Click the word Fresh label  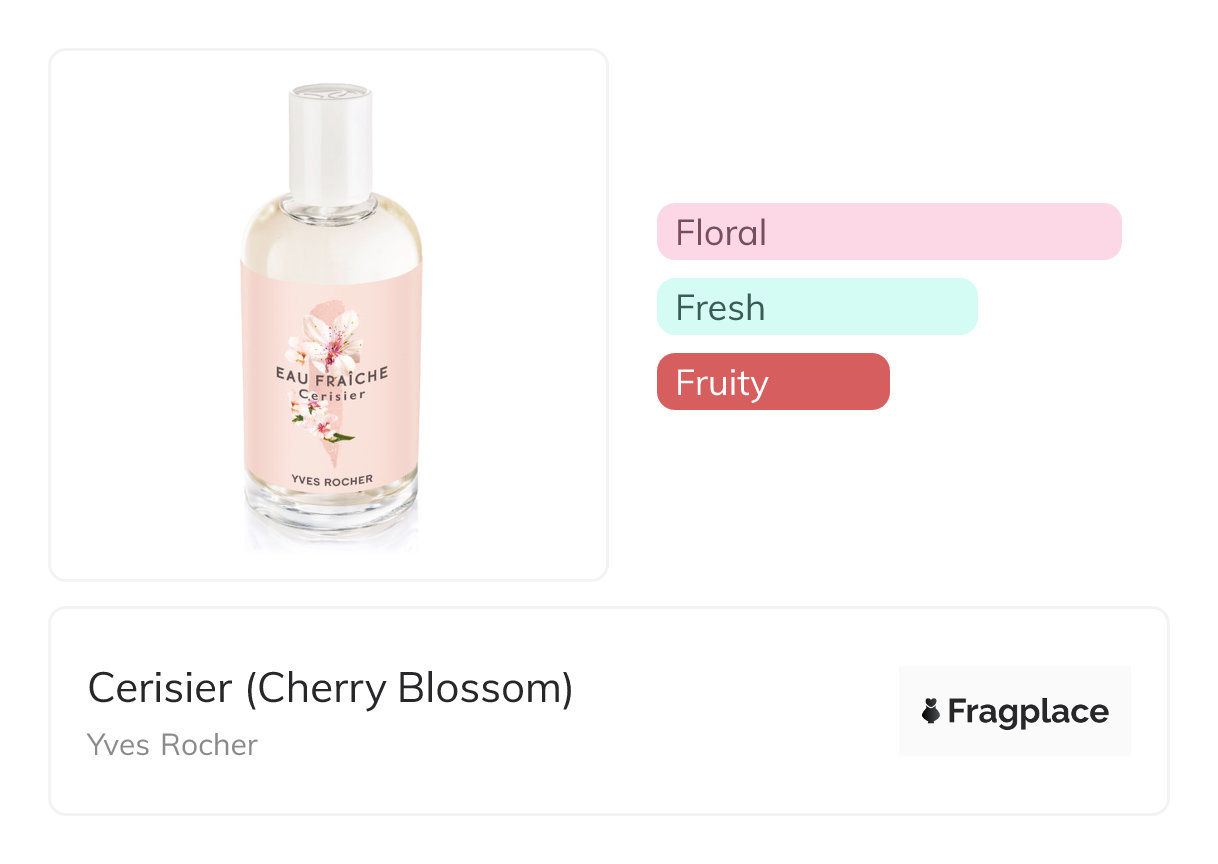pos(720,308)
